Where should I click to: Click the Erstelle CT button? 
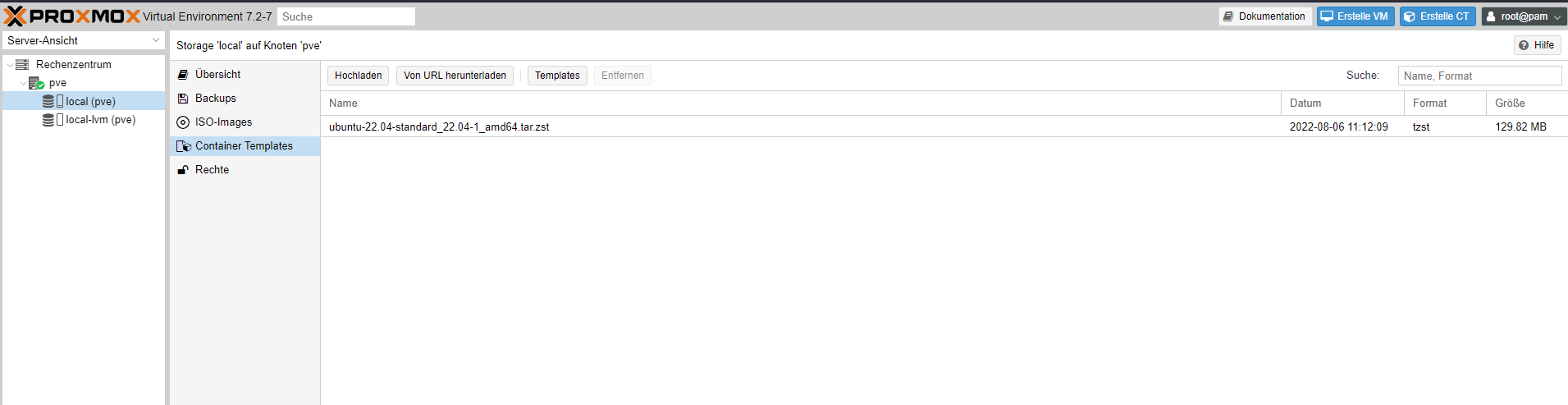(1438, 16)
